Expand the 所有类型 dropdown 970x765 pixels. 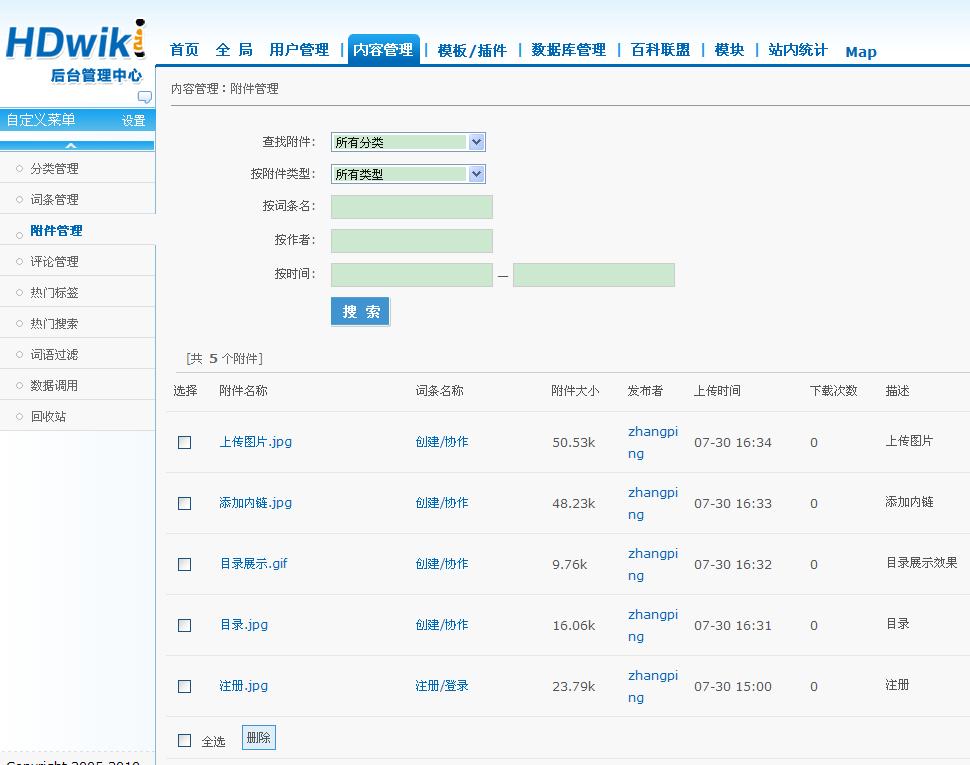click(x=408, y=174)
